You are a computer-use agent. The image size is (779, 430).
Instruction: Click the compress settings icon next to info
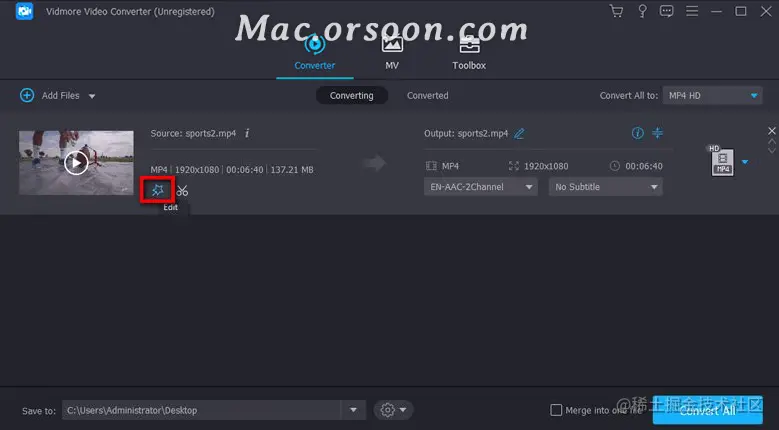click(x=657, y=133)
